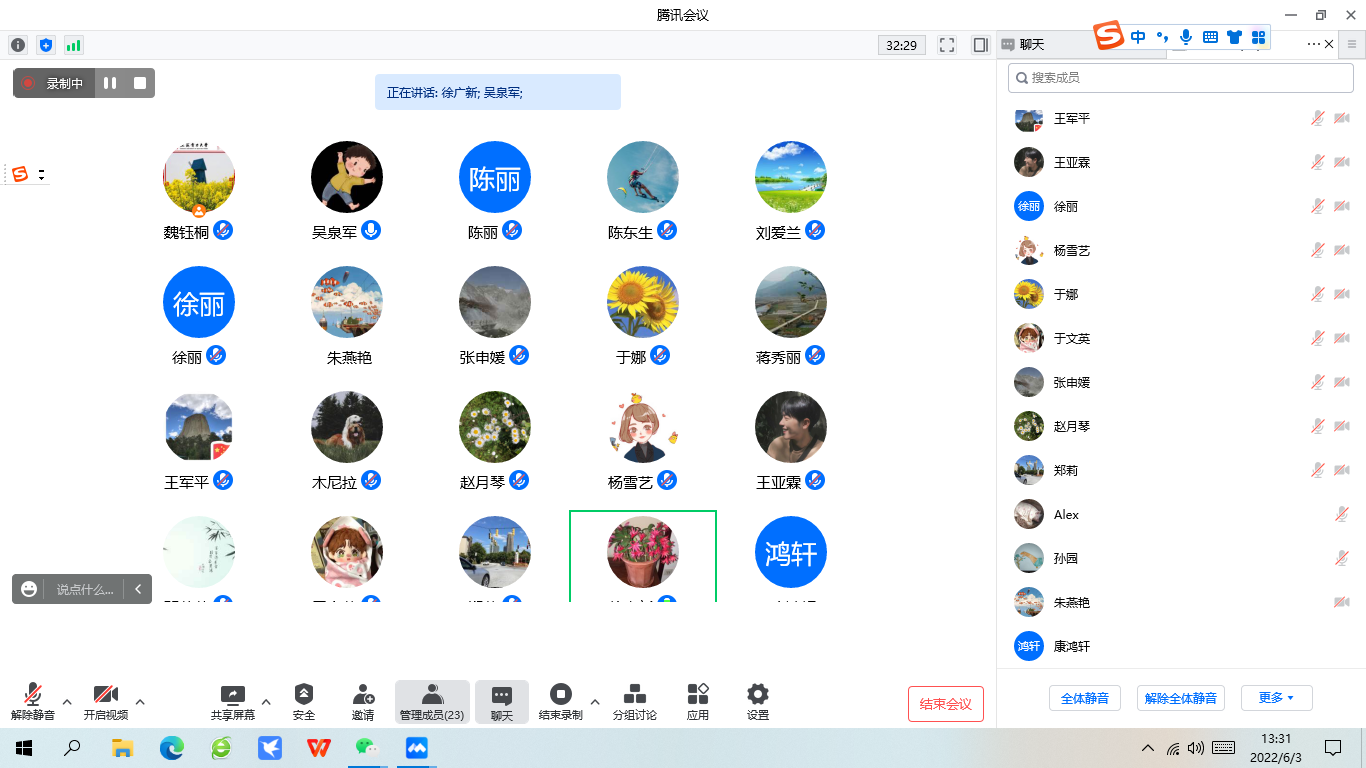Click 结束会议 to end meeting
The height and width of the screenshot is (768, 1366).
(945, 703)
